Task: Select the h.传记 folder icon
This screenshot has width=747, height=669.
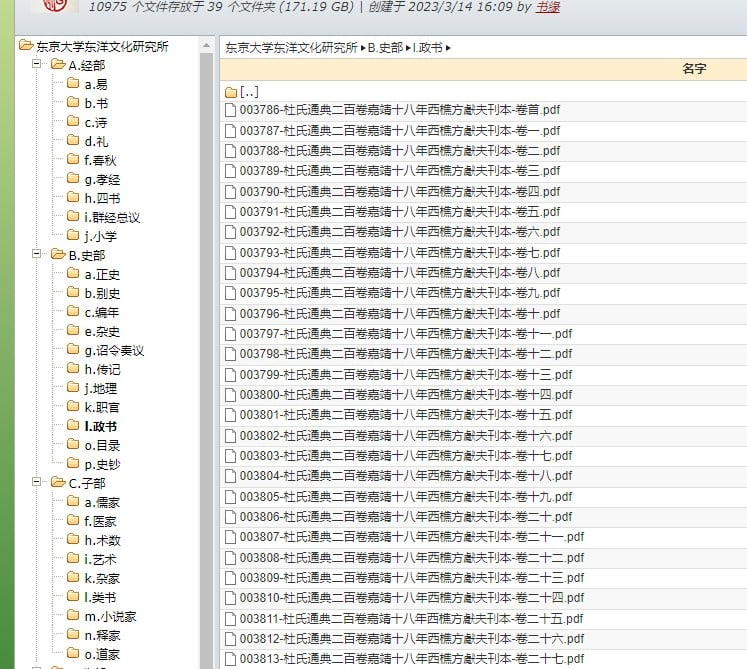Action: coord(73,368)
